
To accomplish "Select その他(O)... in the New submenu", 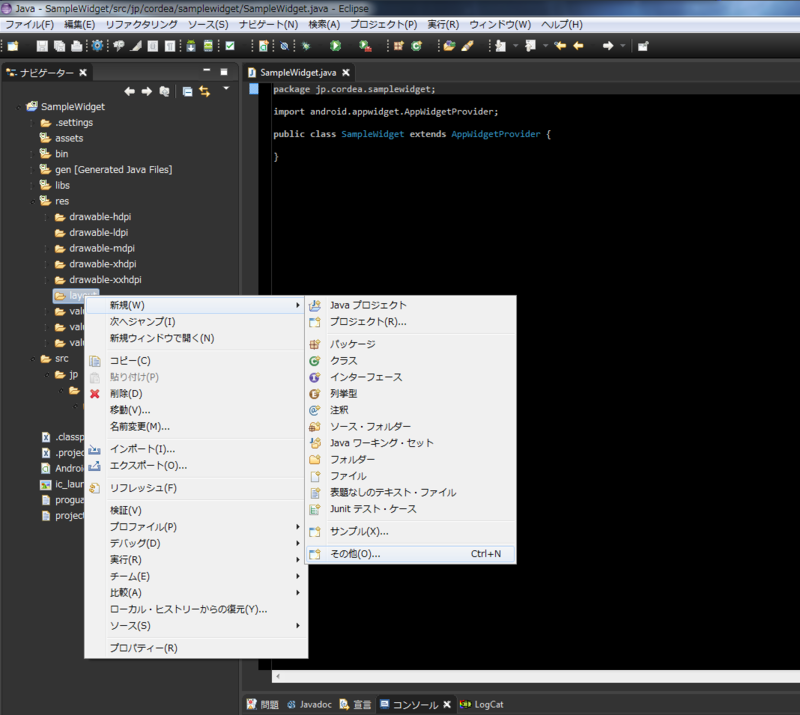I will [411, 554].
